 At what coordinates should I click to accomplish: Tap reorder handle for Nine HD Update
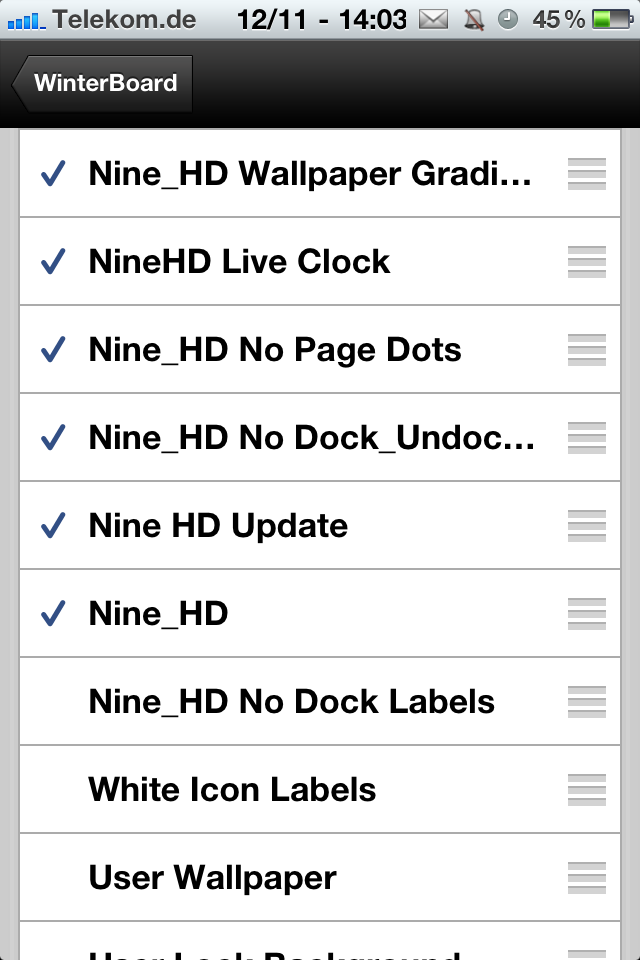[x=587, y=526]
